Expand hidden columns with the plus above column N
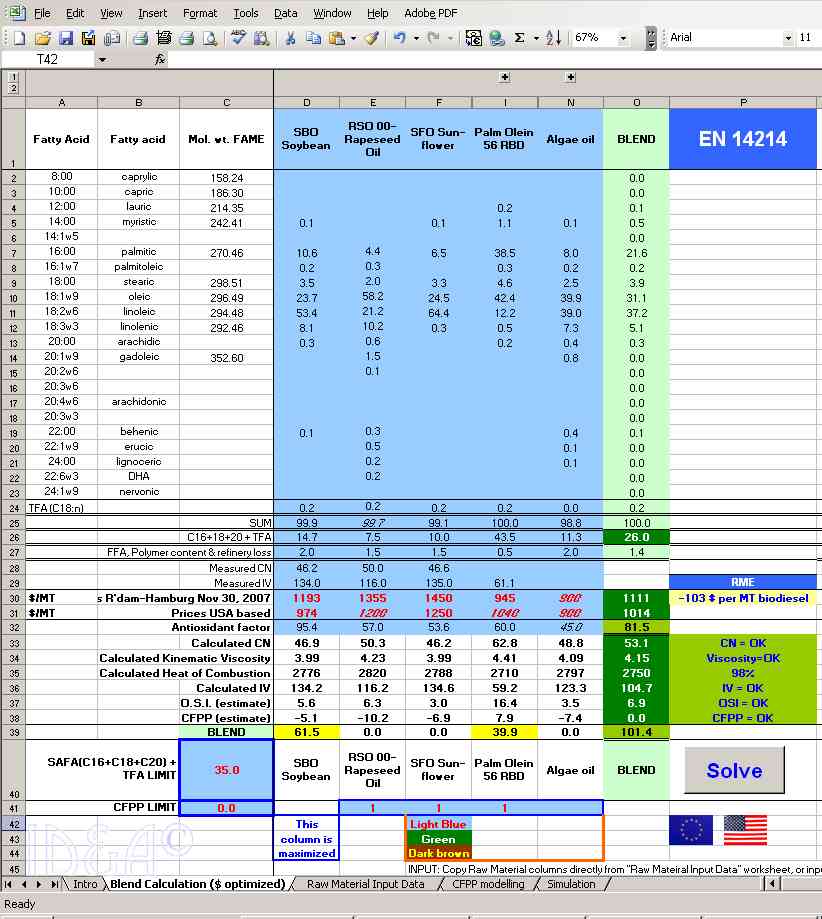Screen dimensions: 822x919 (x=570, y=77)
